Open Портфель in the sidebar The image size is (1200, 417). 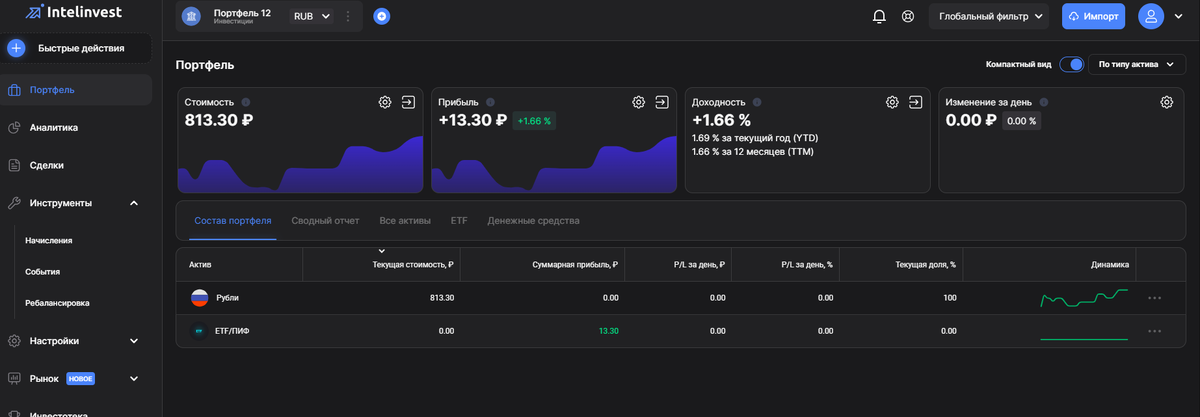76,90
